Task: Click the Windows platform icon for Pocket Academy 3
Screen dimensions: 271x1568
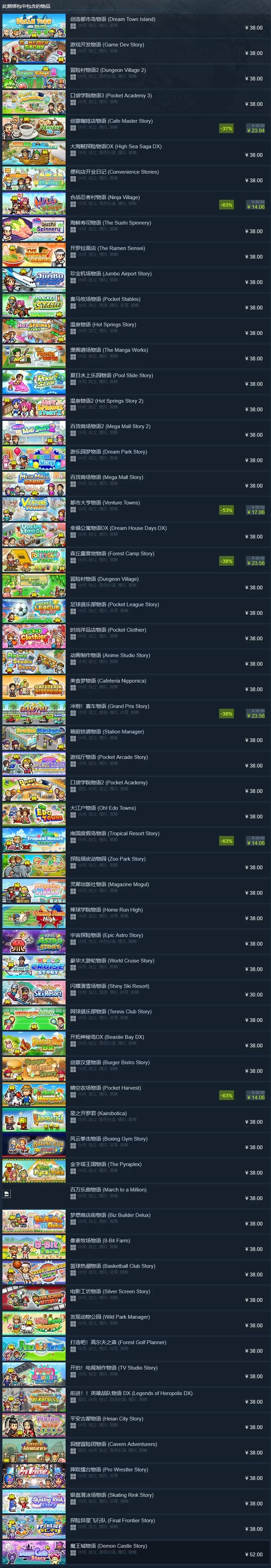Action: coord(73,102)
